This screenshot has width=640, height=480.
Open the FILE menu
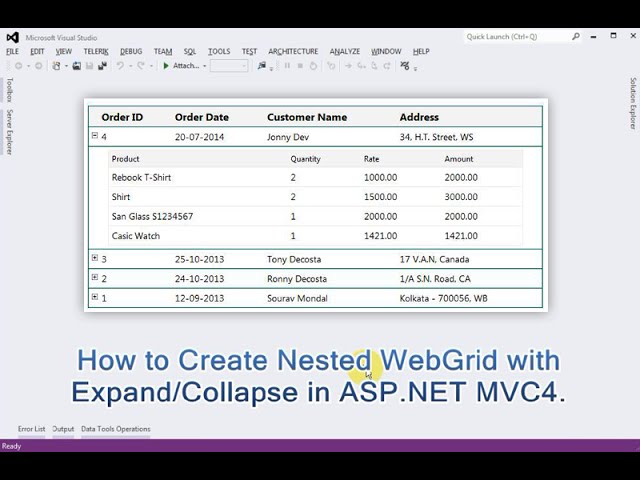12,51
